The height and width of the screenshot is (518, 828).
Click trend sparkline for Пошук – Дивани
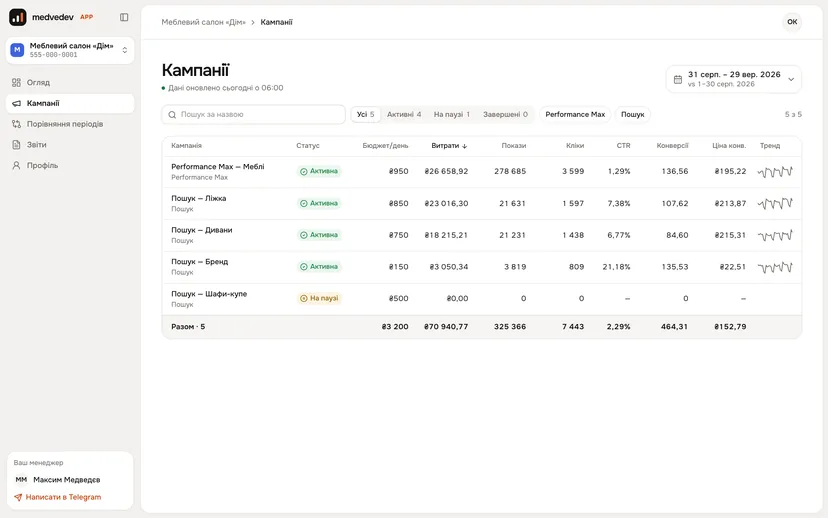(775, 236)
